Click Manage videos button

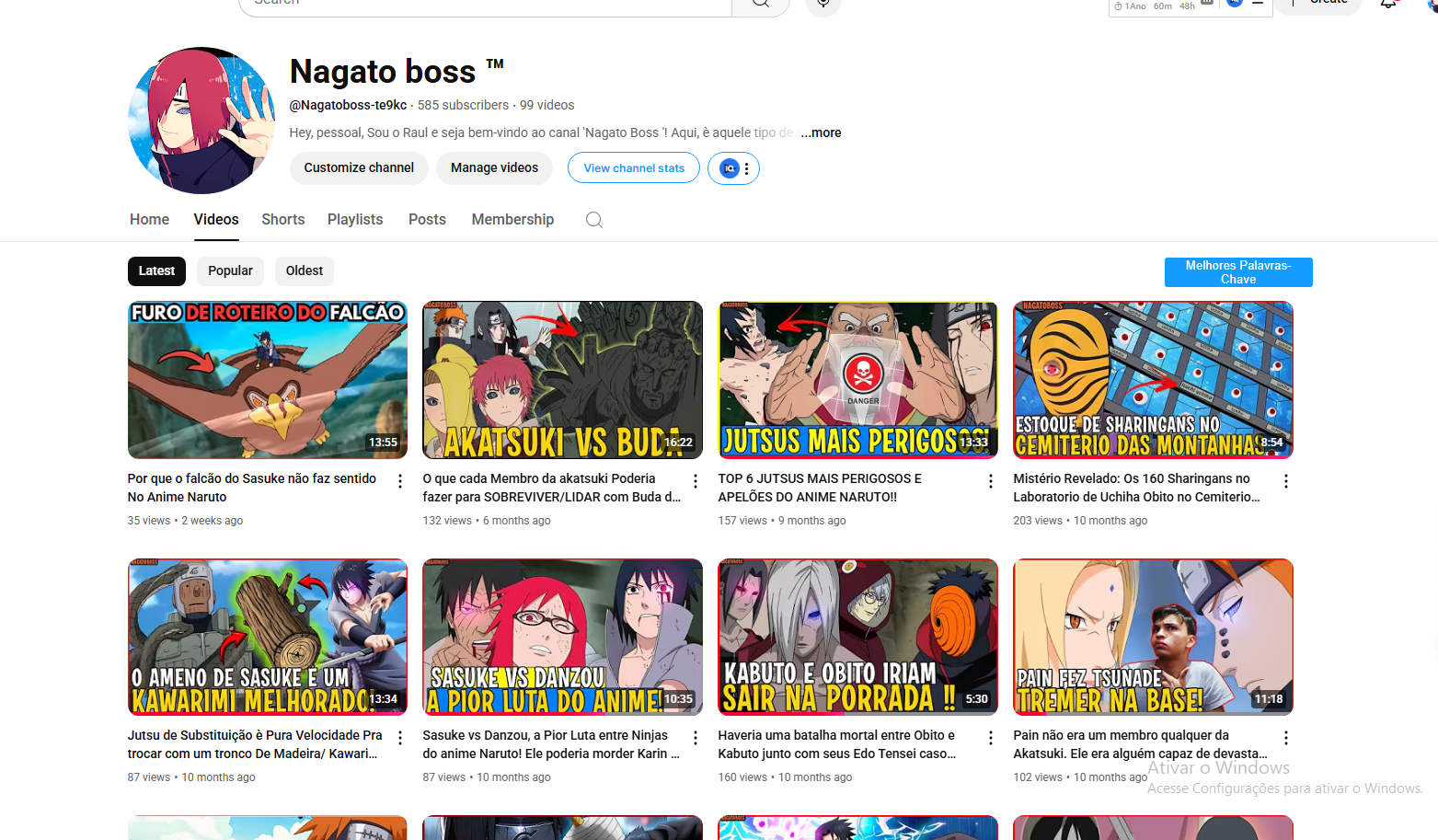point(494,167)
